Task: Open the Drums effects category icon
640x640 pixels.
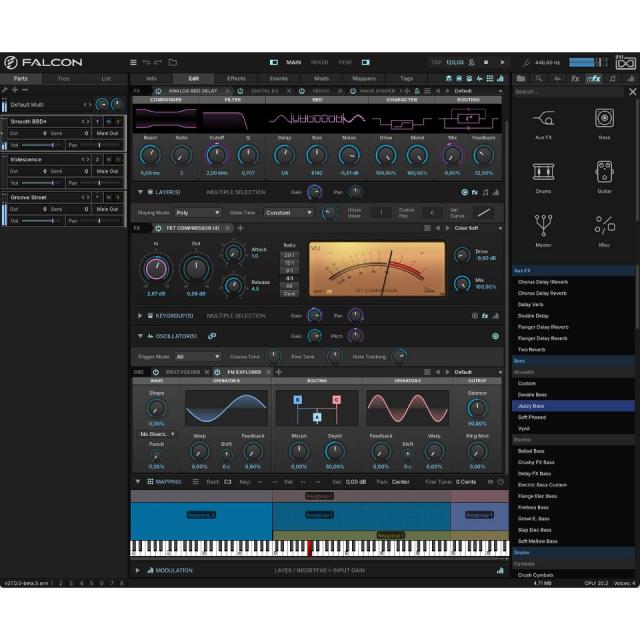Action: pyautogui.click(x=543, y=172)
